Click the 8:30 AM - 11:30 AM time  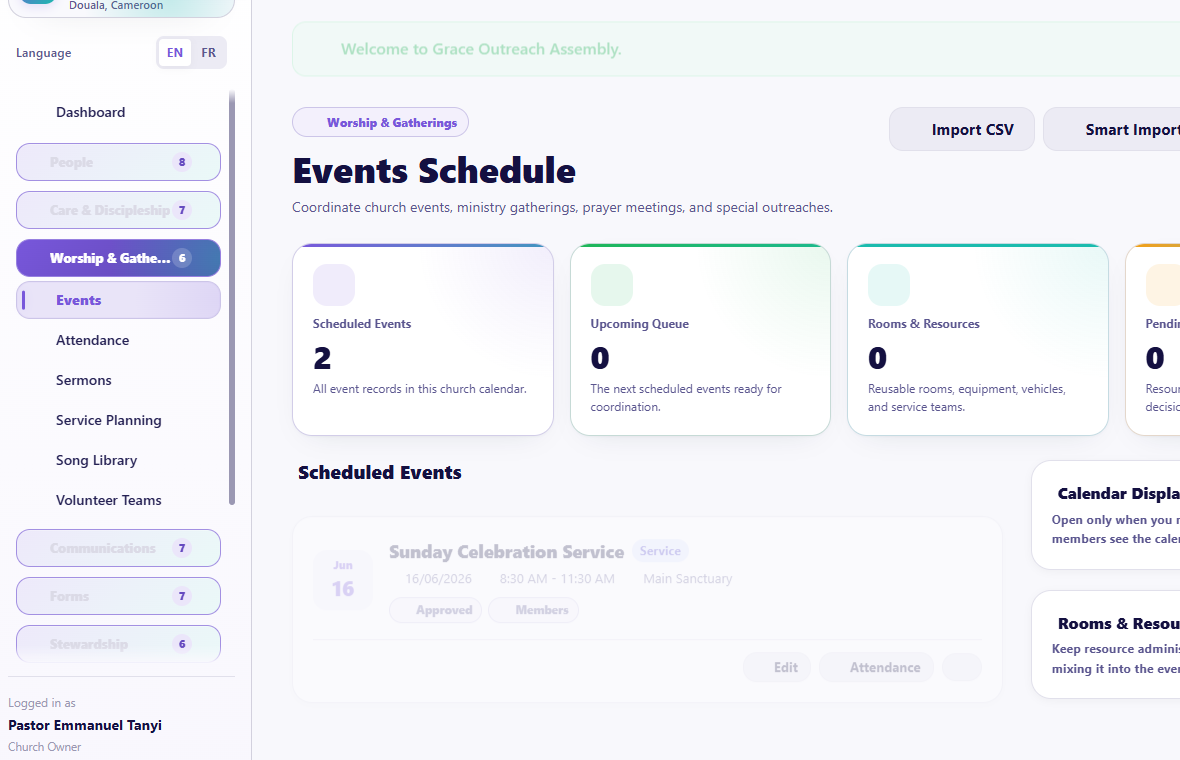click(557, 579)
